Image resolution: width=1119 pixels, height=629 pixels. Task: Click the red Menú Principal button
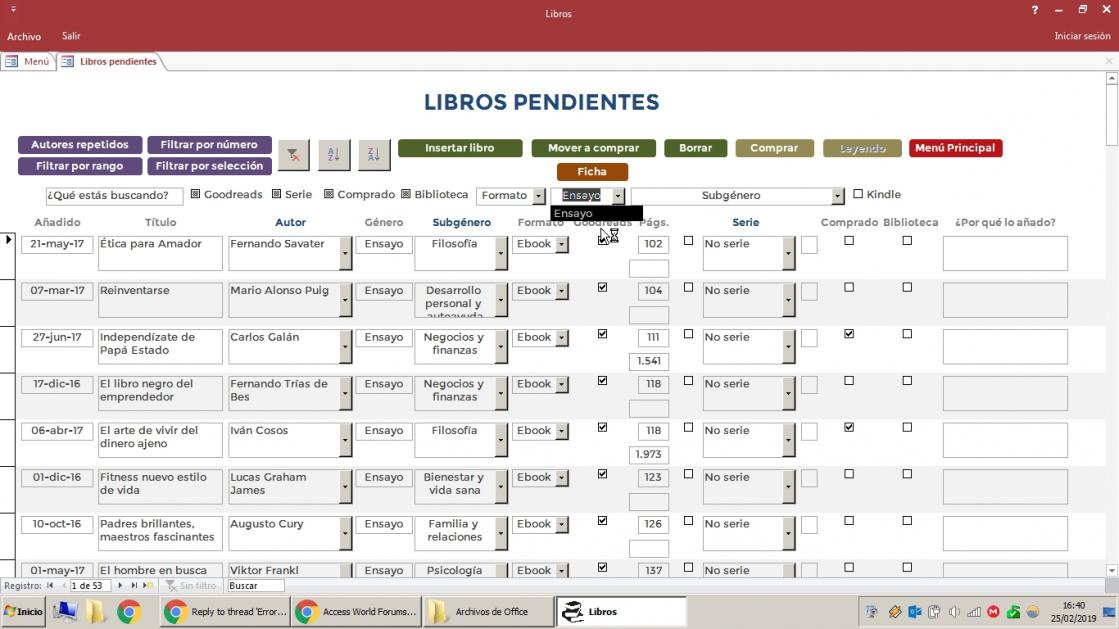click(x=955, y=149)
